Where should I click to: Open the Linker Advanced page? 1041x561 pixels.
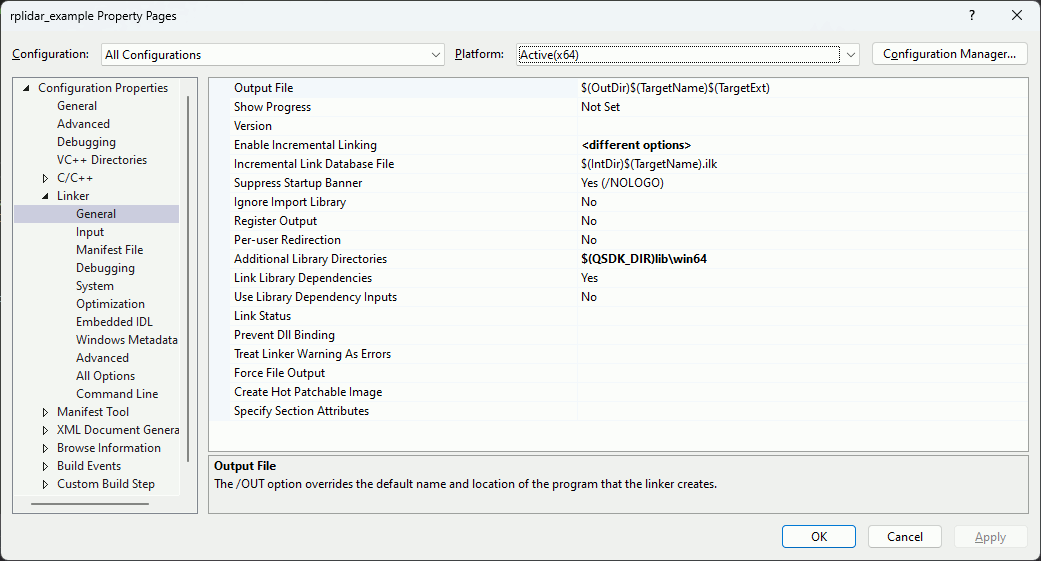pos(102,357)
